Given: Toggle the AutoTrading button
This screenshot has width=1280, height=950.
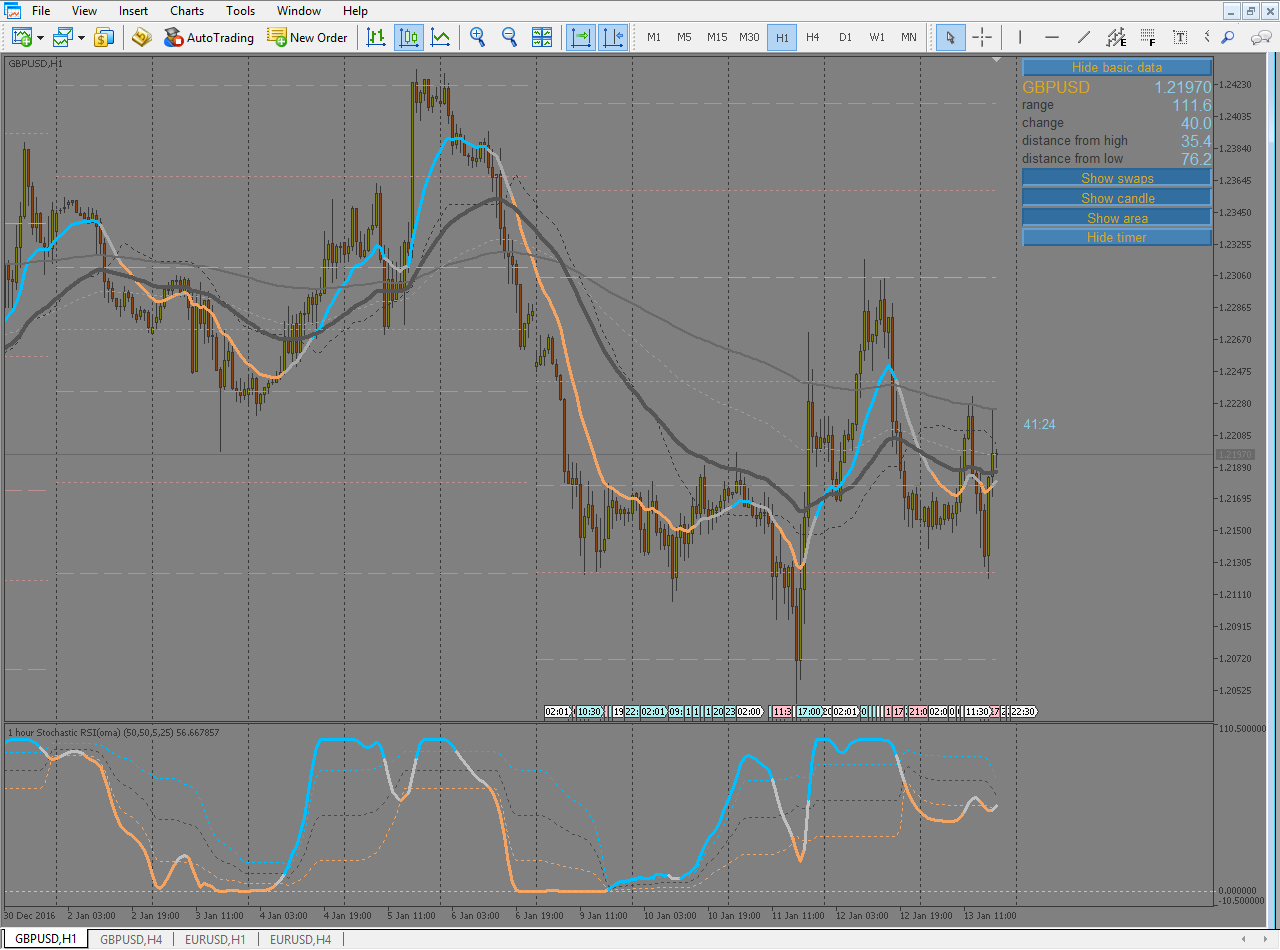Looking at the screenshot, I should (x=209, y=38).
